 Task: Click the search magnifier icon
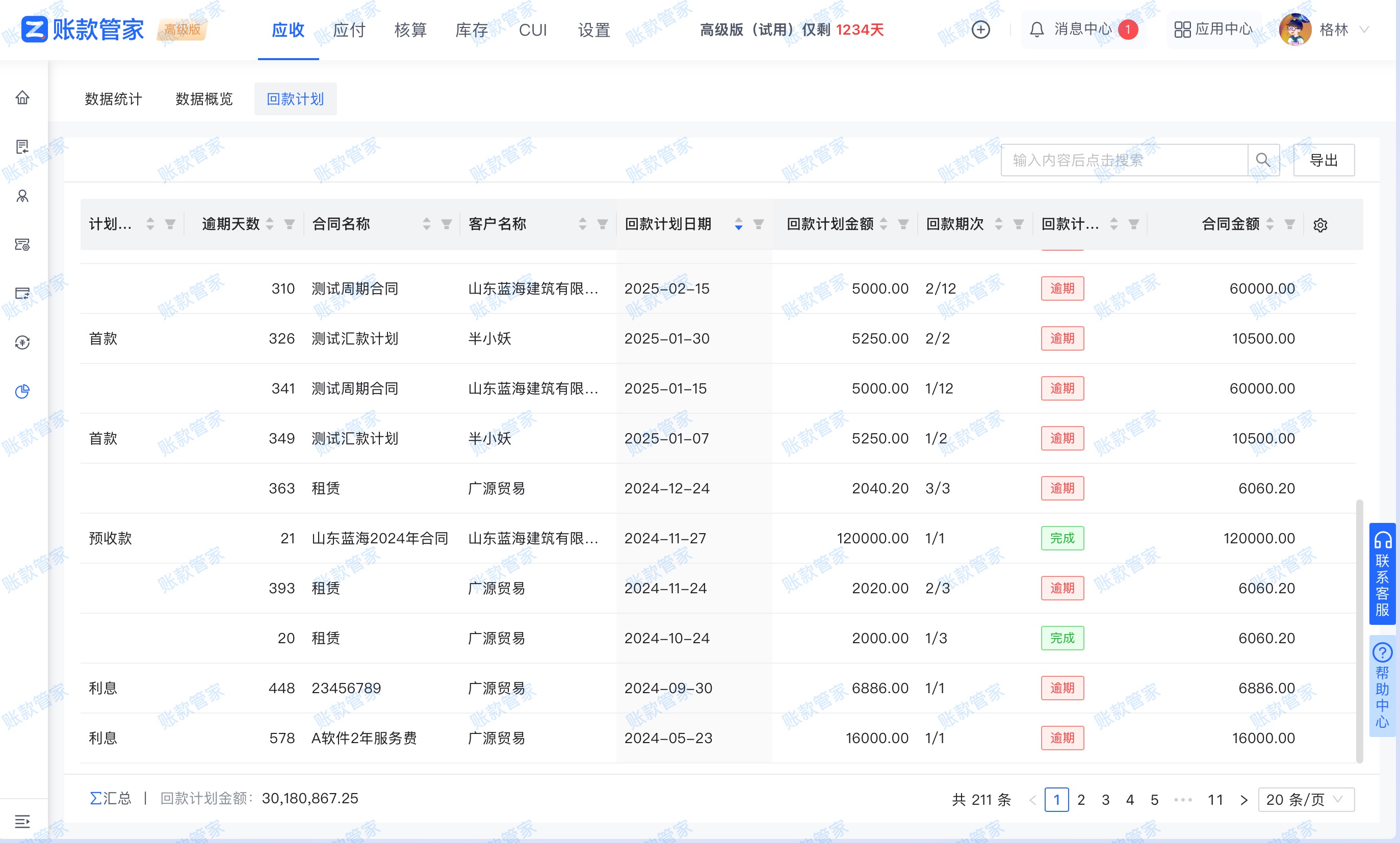(1264, 160)
